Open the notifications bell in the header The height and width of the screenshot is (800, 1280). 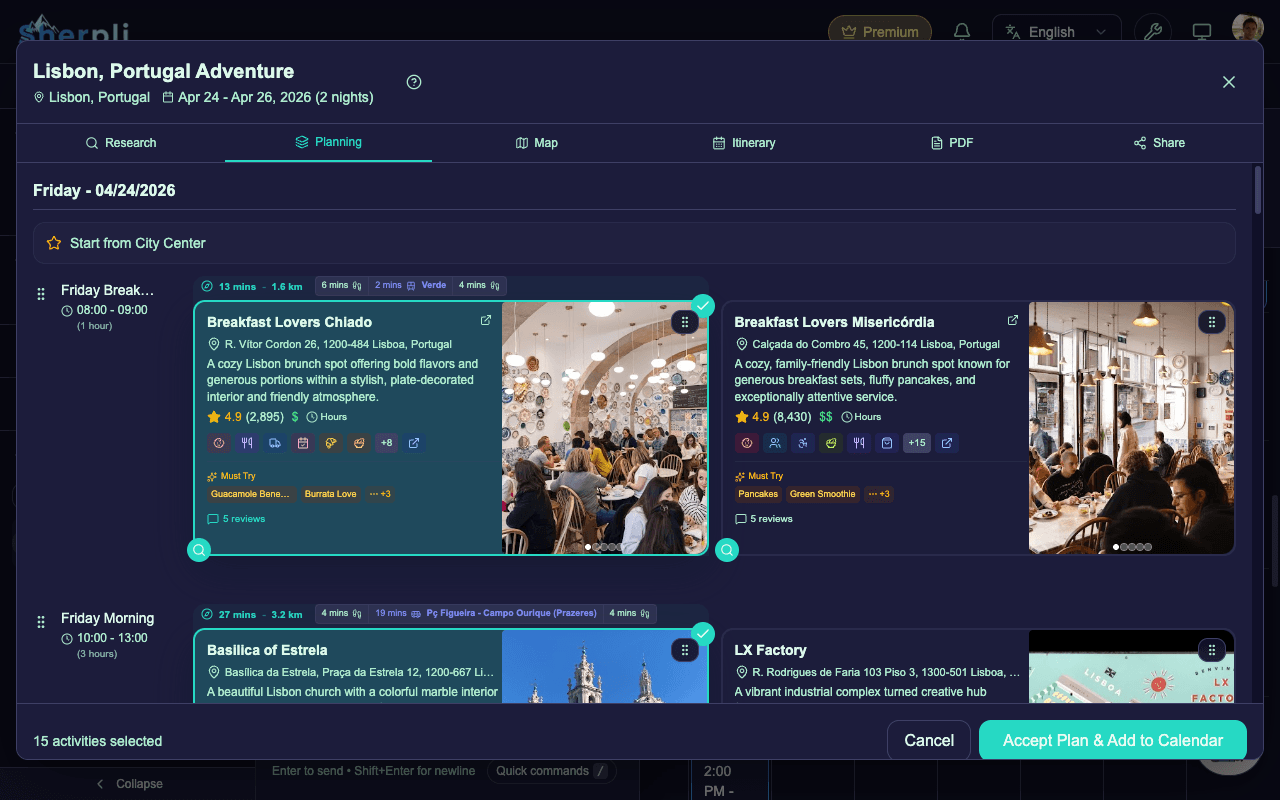point(962,32)
